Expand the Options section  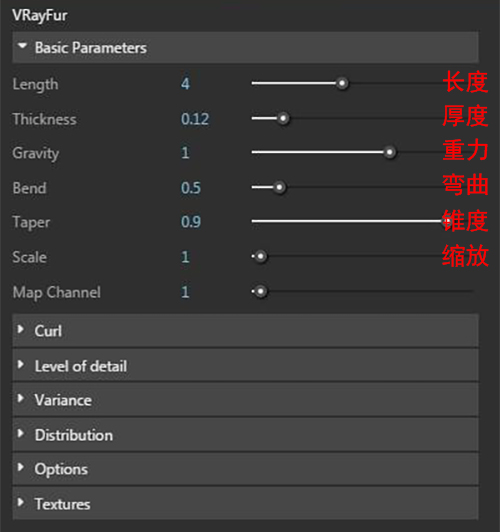[245, 469]
